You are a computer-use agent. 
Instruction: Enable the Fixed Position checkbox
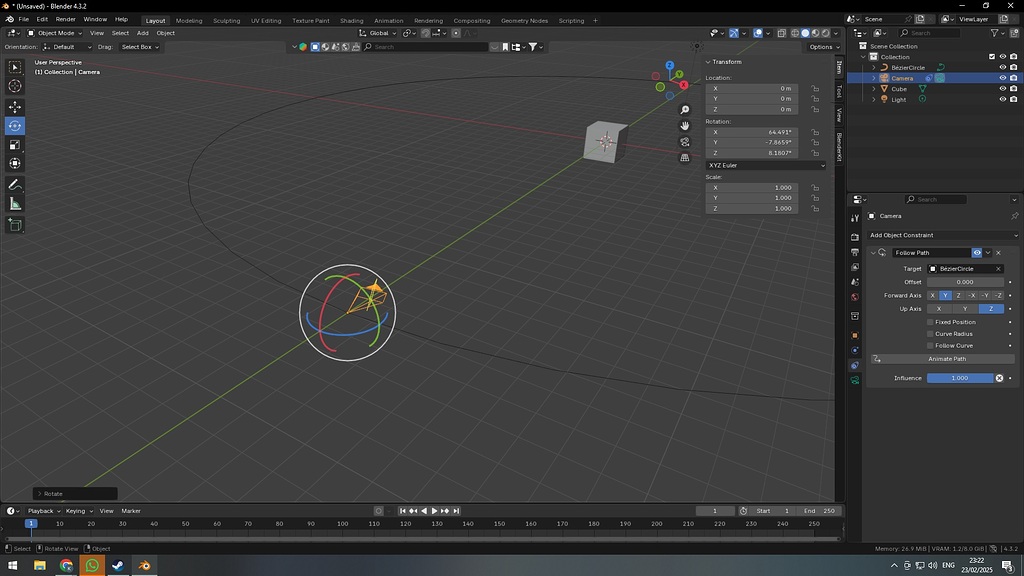931,322
